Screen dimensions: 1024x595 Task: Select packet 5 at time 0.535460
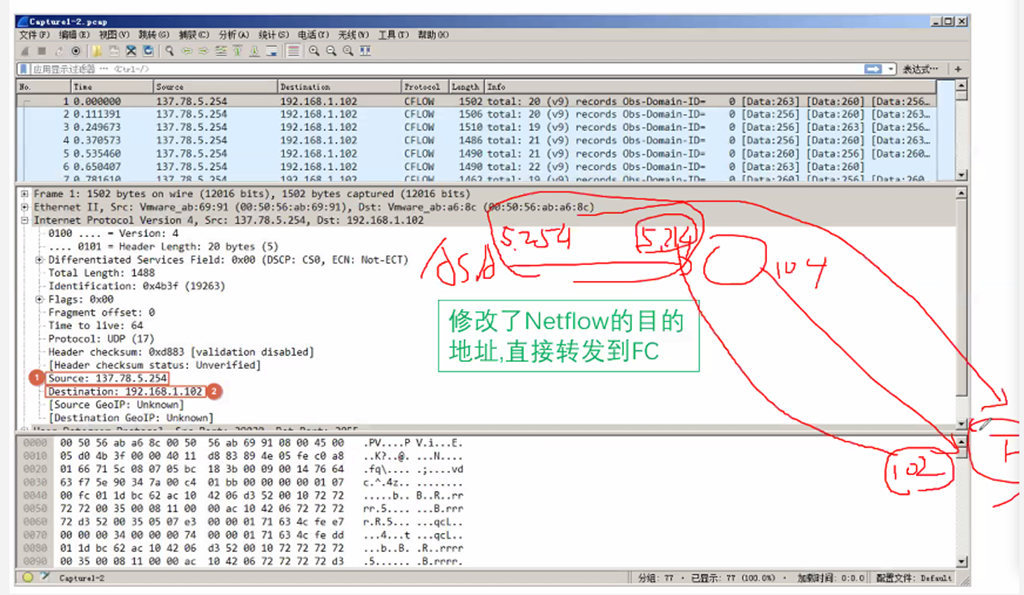click(477, 153)
